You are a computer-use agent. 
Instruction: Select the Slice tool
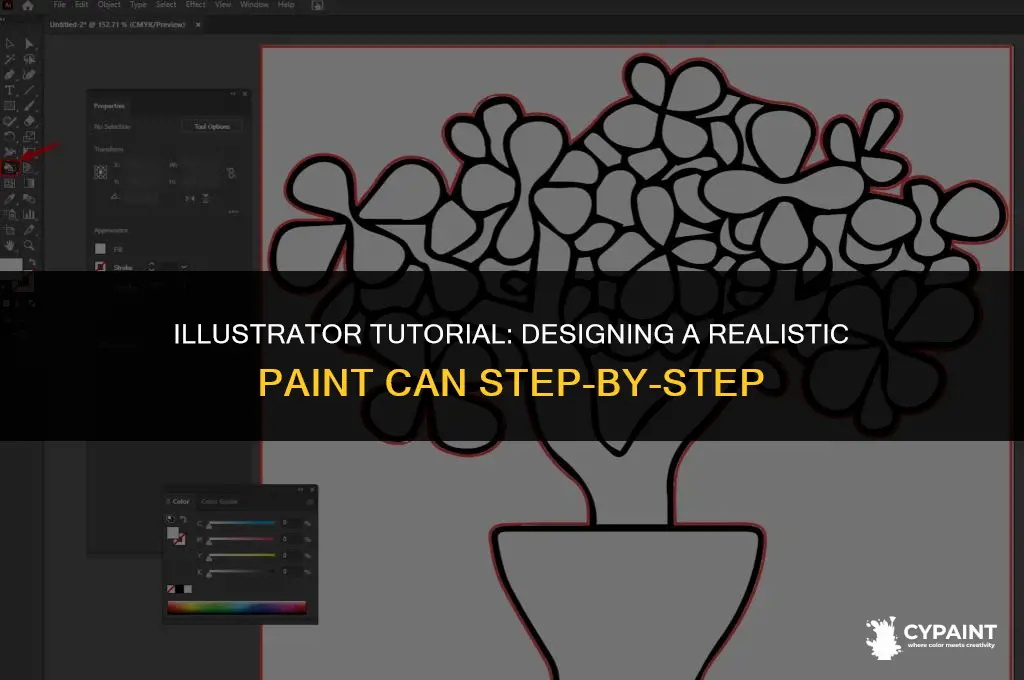point(29,230)
